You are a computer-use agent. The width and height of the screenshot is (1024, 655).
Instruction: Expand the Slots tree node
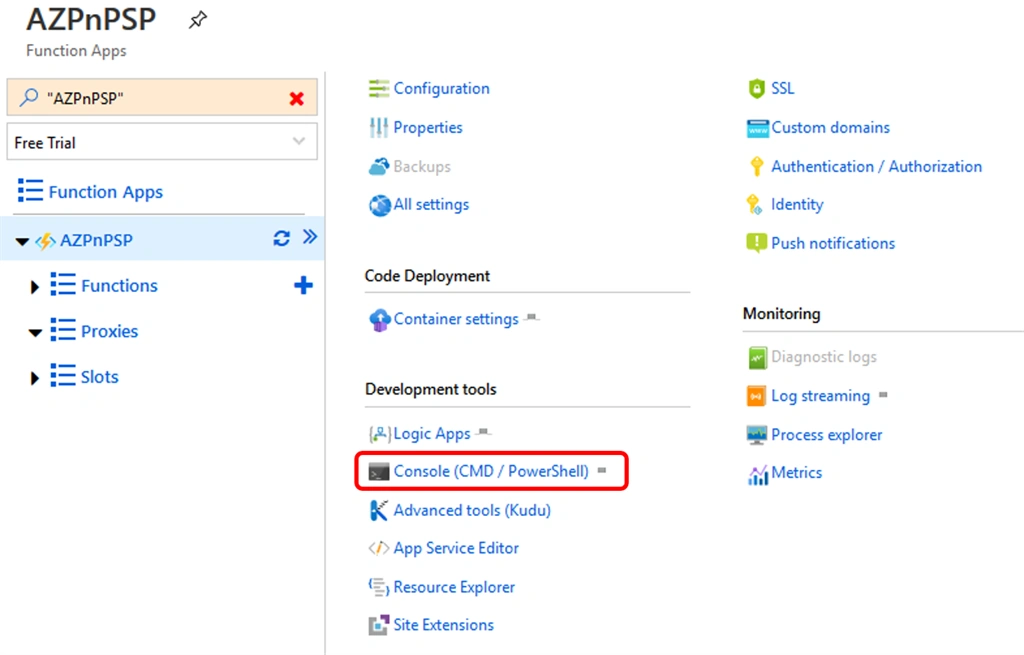click(35, 378)
